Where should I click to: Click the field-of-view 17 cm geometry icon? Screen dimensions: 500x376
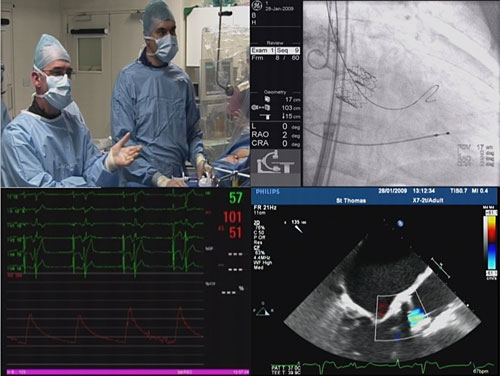(267, 99)
